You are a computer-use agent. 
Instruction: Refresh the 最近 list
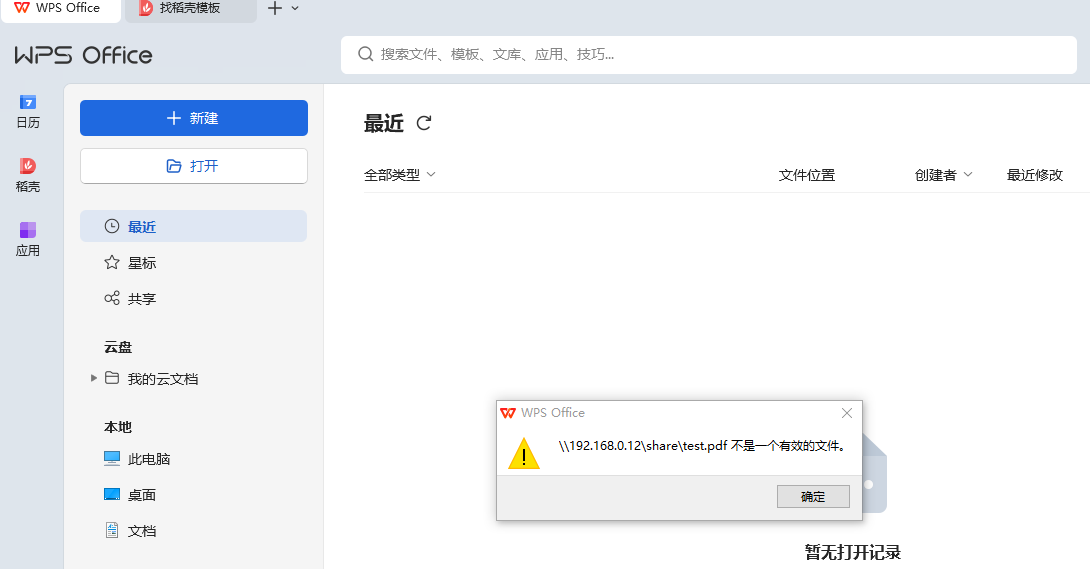coord(424,124)
